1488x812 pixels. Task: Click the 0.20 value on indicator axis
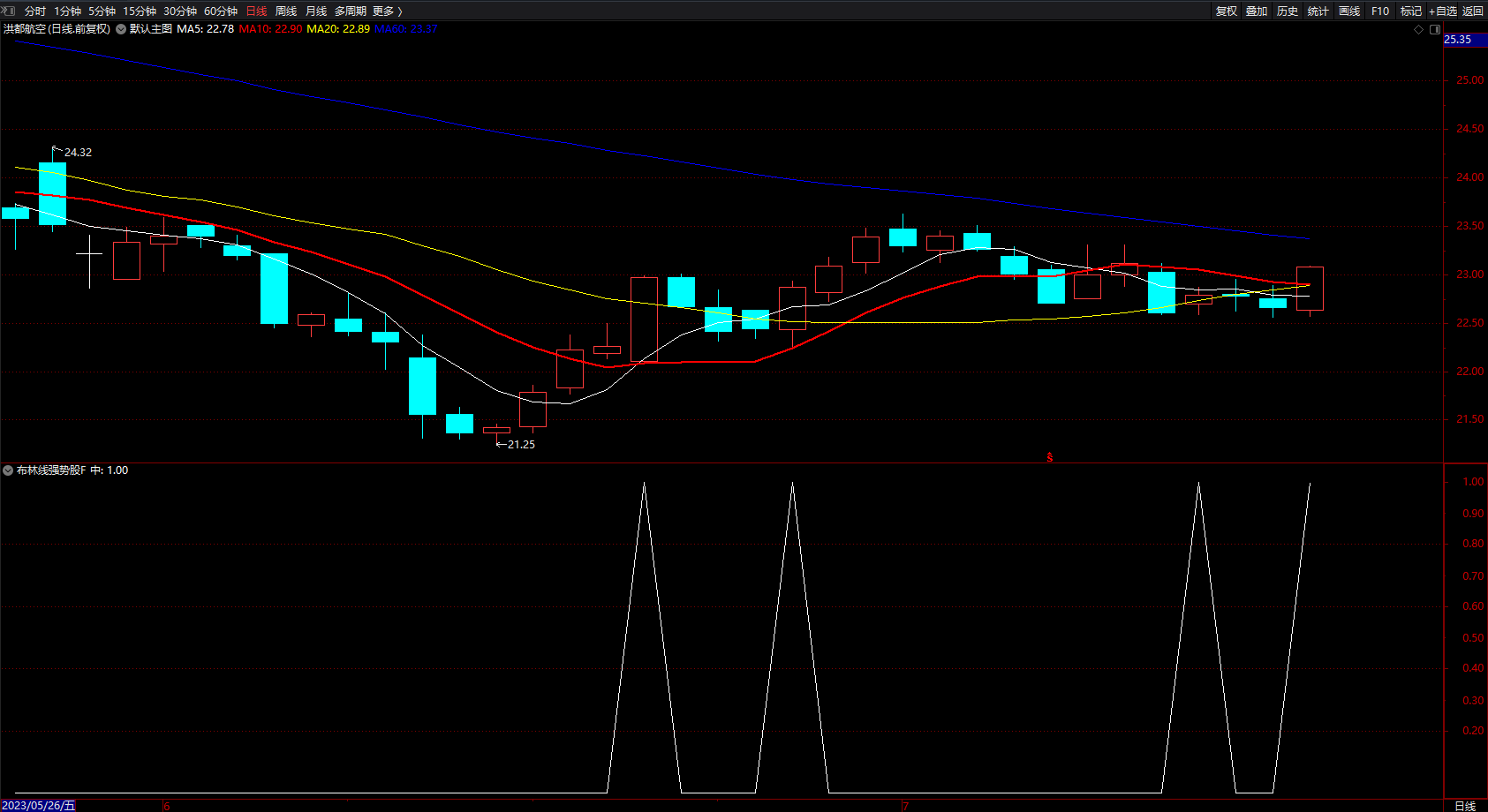click(x=1473, y=731)
